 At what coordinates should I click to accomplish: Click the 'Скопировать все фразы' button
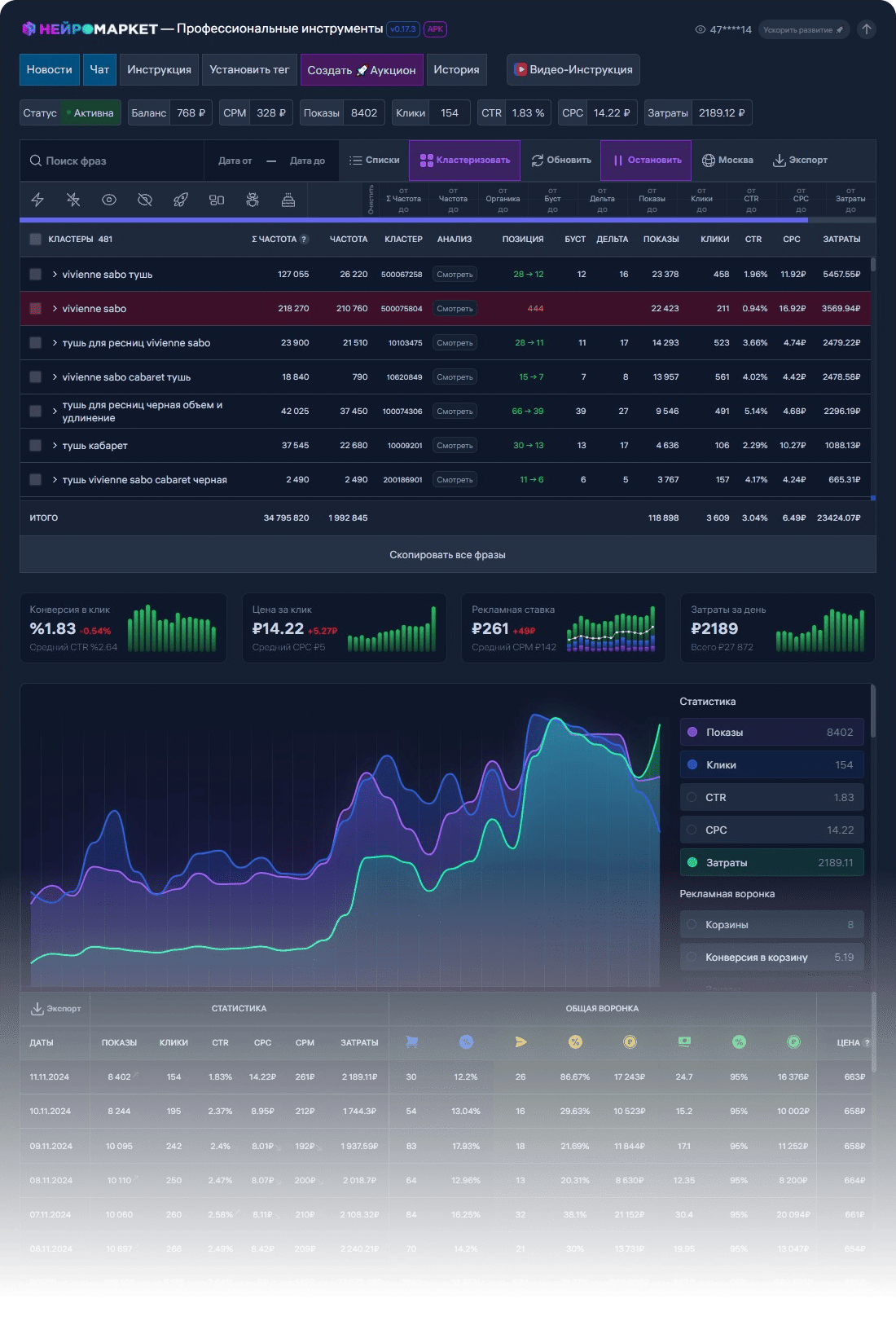click(447, 555)
